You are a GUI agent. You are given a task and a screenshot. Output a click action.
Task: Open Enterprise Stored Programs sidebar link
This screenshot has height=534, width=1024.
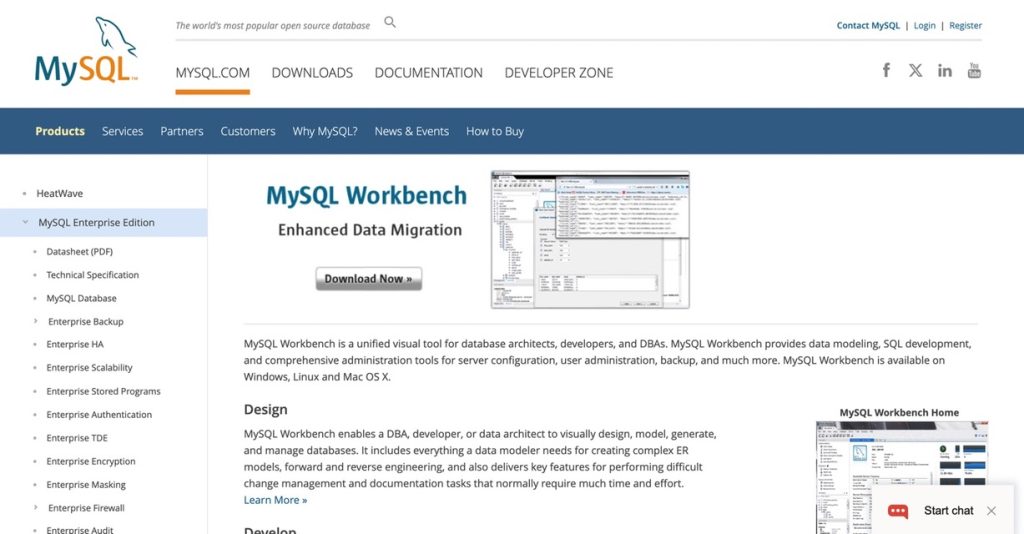tap(103, 391)
